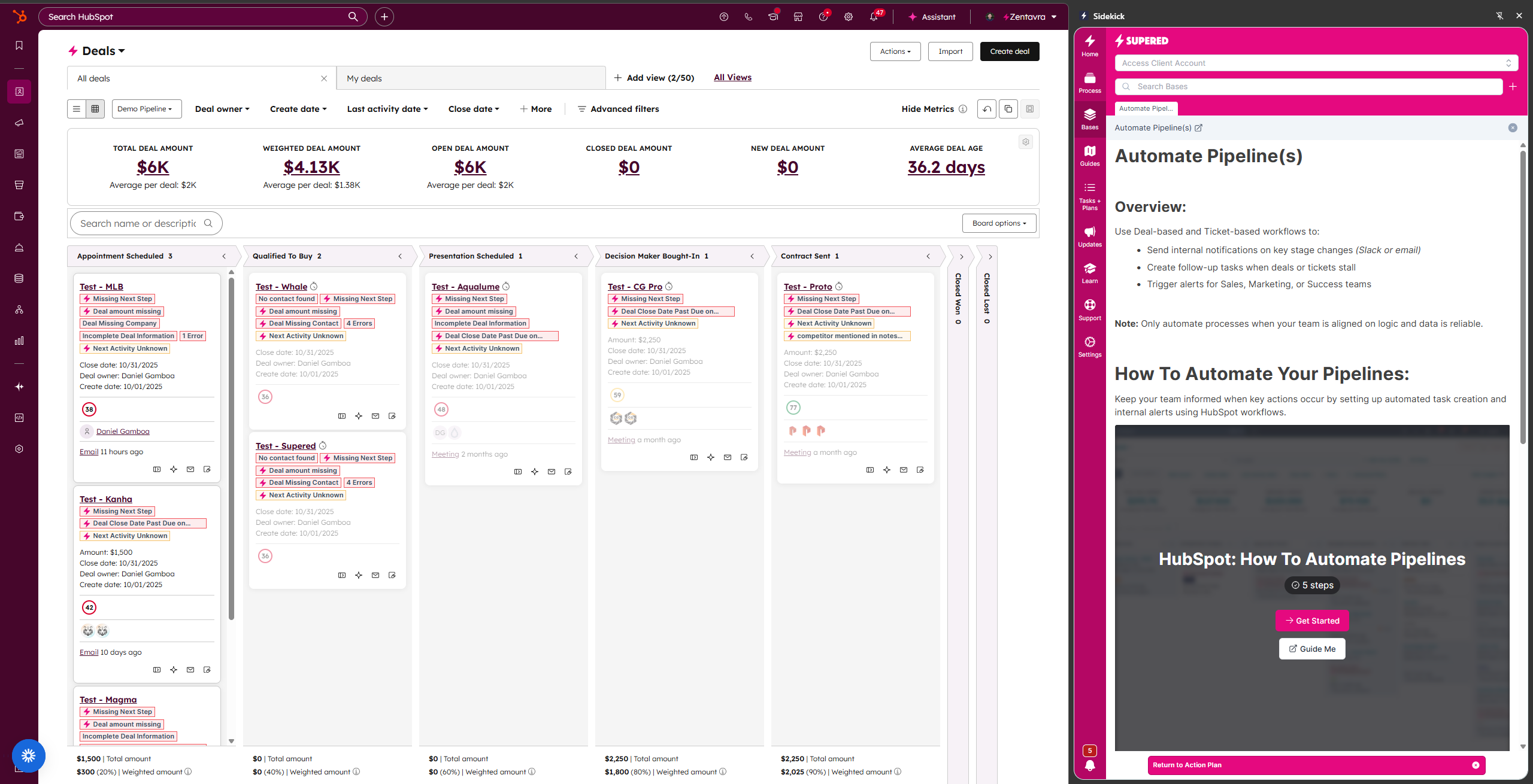The height and width of the screenshot is (784, 1533).
Task: Open Deal owner filter dropdown
Action: 222,109
